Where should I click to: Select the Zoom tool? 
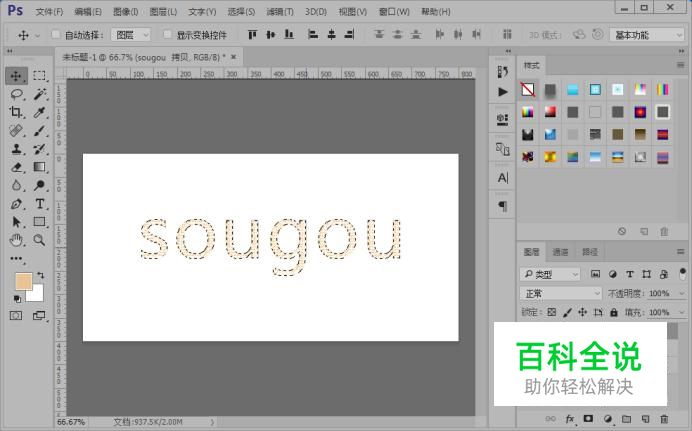(40, 240)
